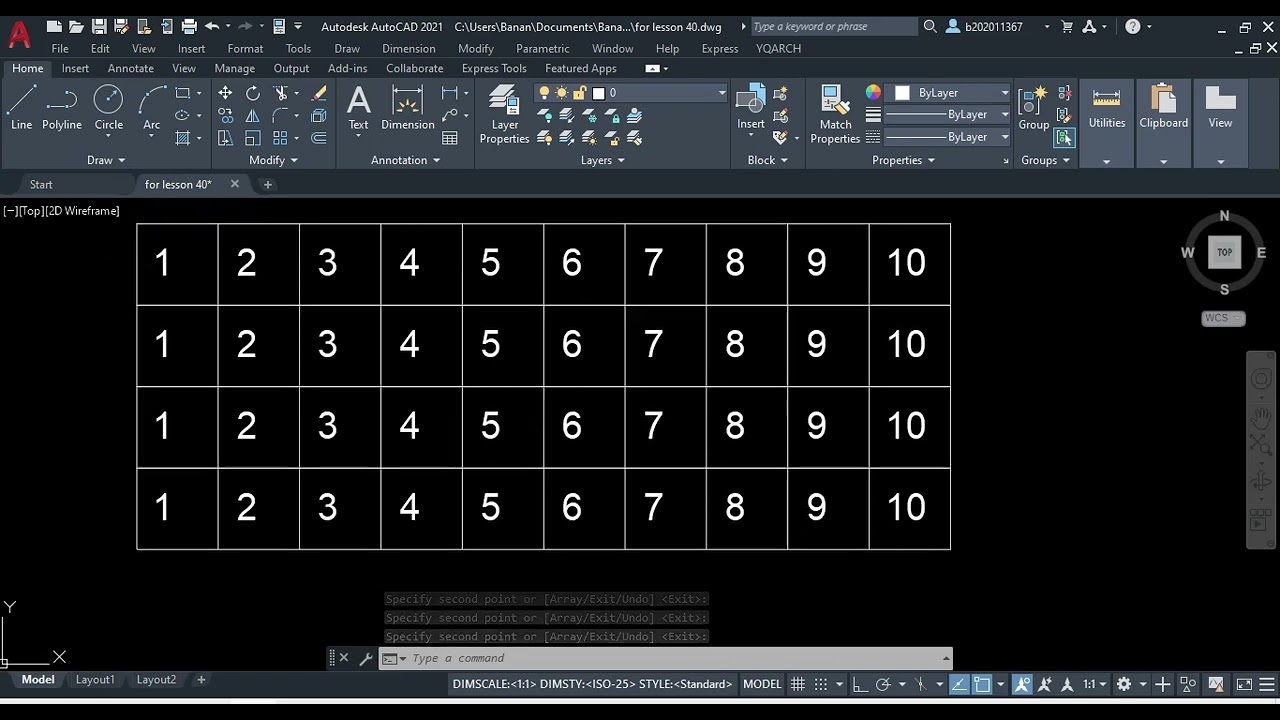Image resolution: width=1280 pixels, height=720 pixels.
Task: Click the Rectangular Array tool icon
Action: tap(281, 138)
